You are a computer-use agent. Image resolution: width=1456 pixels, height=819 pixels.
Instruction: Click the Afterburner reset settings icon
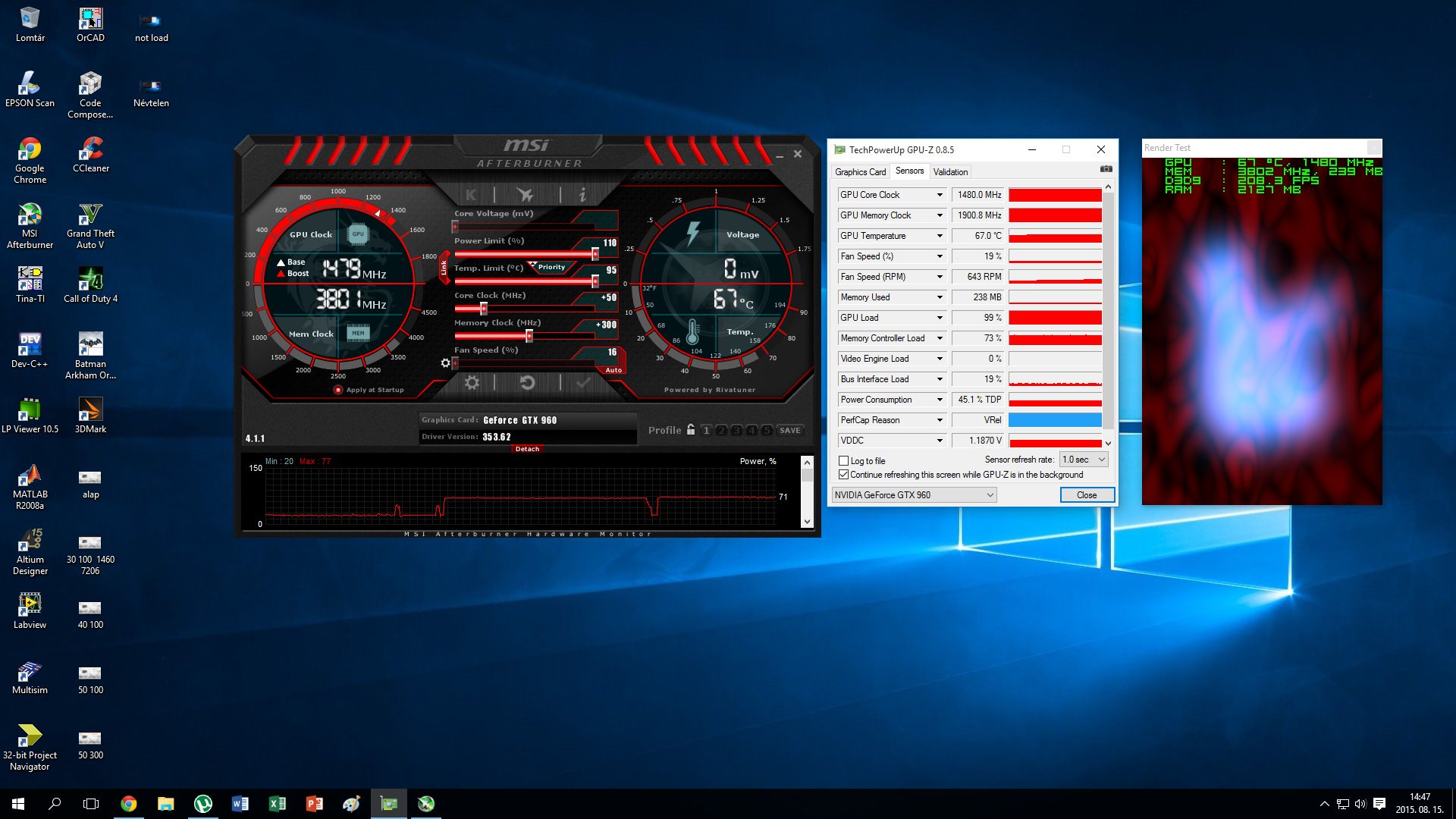tap(527, 383)
